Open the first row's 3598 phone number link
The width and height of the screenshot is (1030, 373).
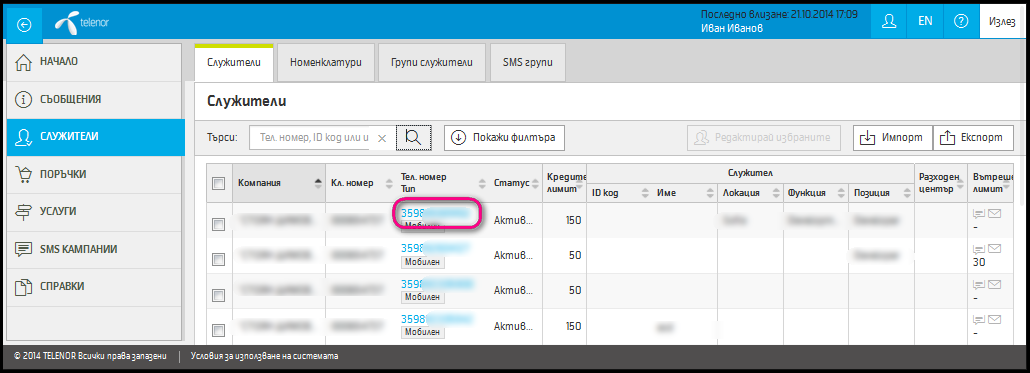(x=436, y=213)
